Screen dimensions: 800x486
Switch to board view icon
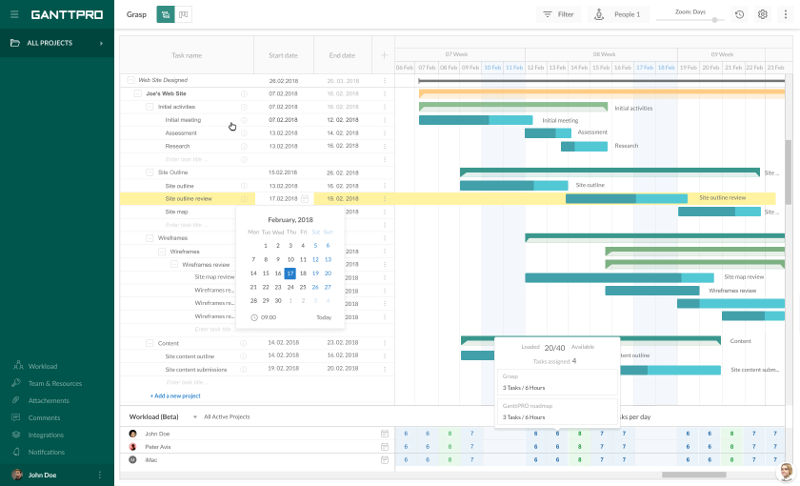click(184, 14)
